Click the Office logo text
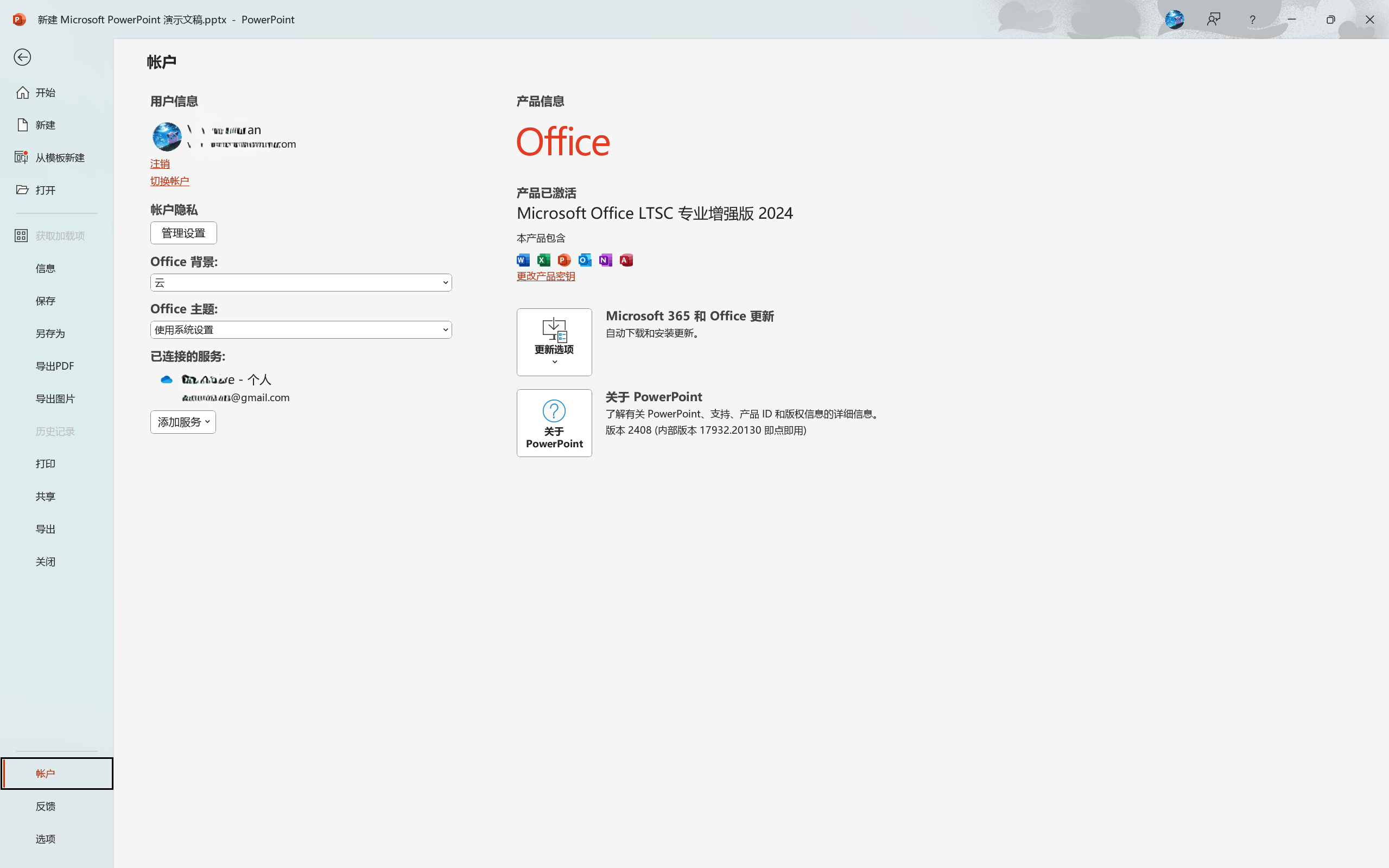Viewport: 1389px width, 868px height. [563, 142]
